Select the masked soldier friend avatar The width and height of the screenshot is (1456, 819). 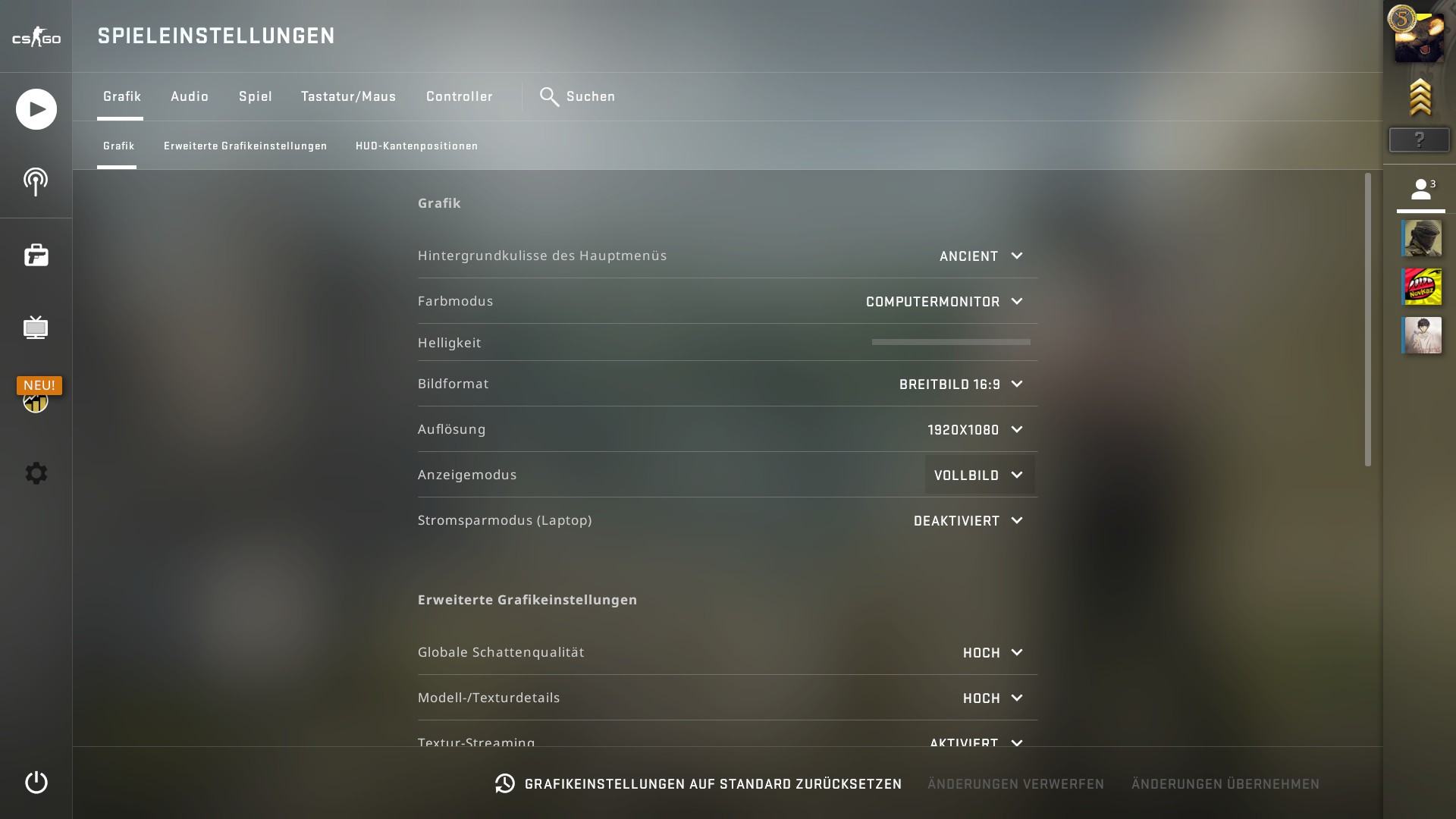tap(1421, 238)
